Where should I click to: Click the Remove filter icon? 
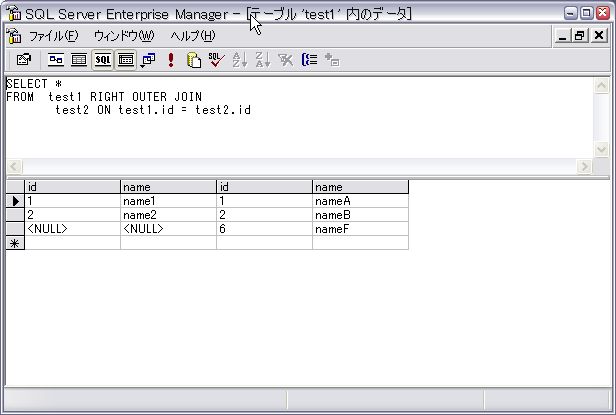[285, 60]
